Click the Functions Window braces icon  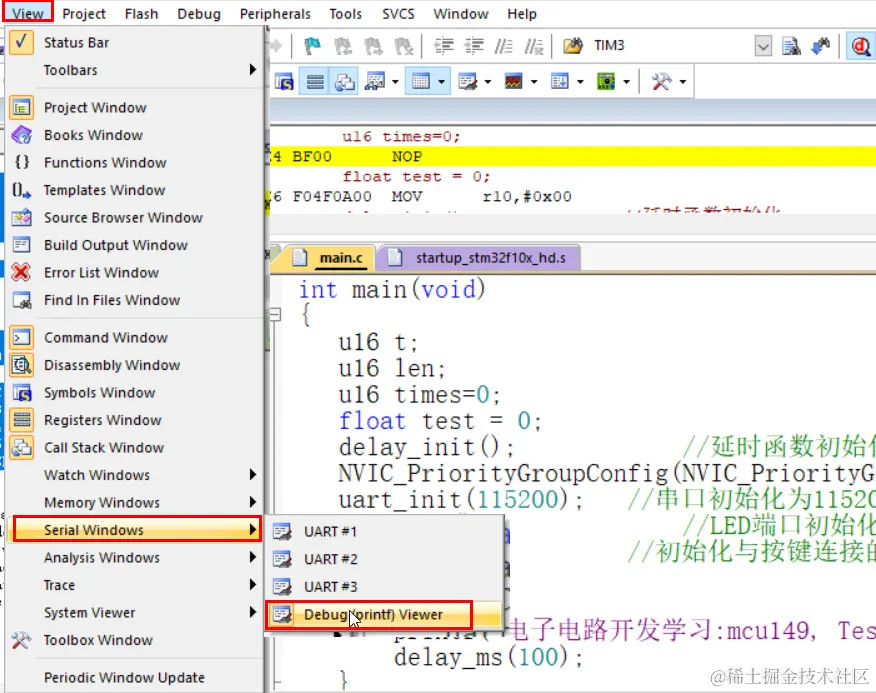(21, 162)
